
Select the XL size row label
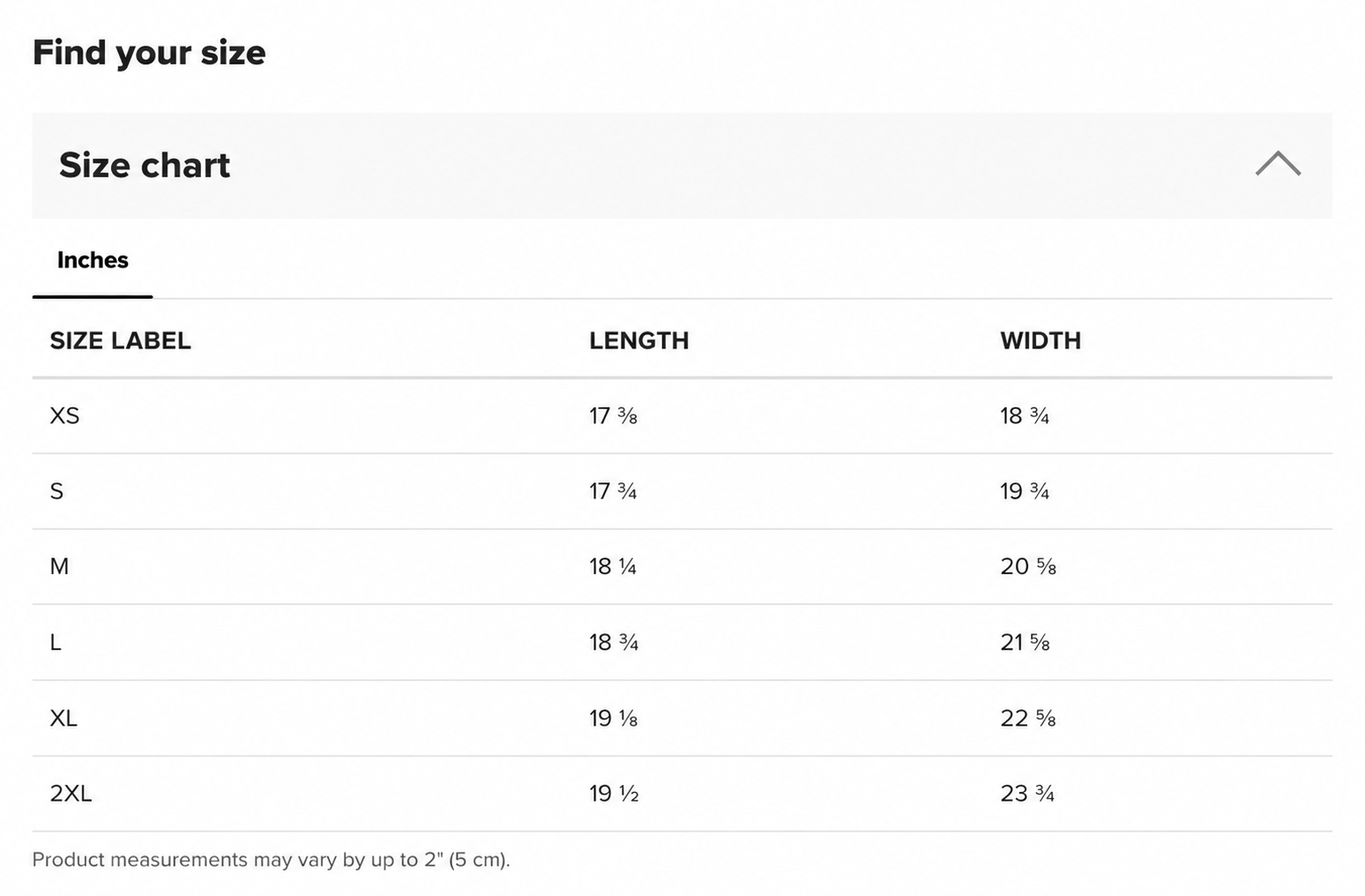pos(63,718)
